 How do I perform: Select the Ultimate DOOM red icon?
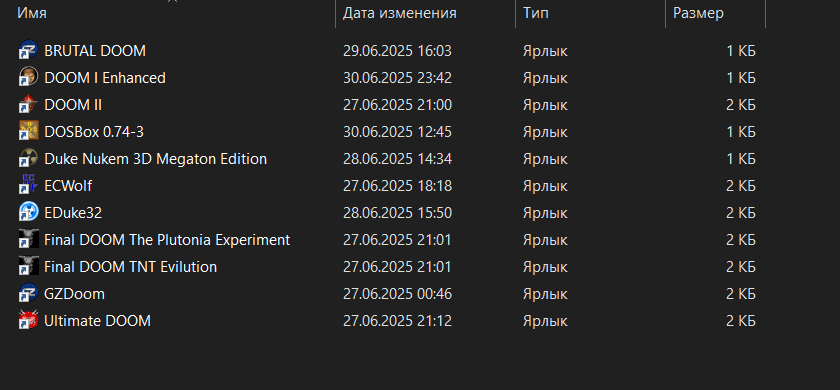coord(28,321)
